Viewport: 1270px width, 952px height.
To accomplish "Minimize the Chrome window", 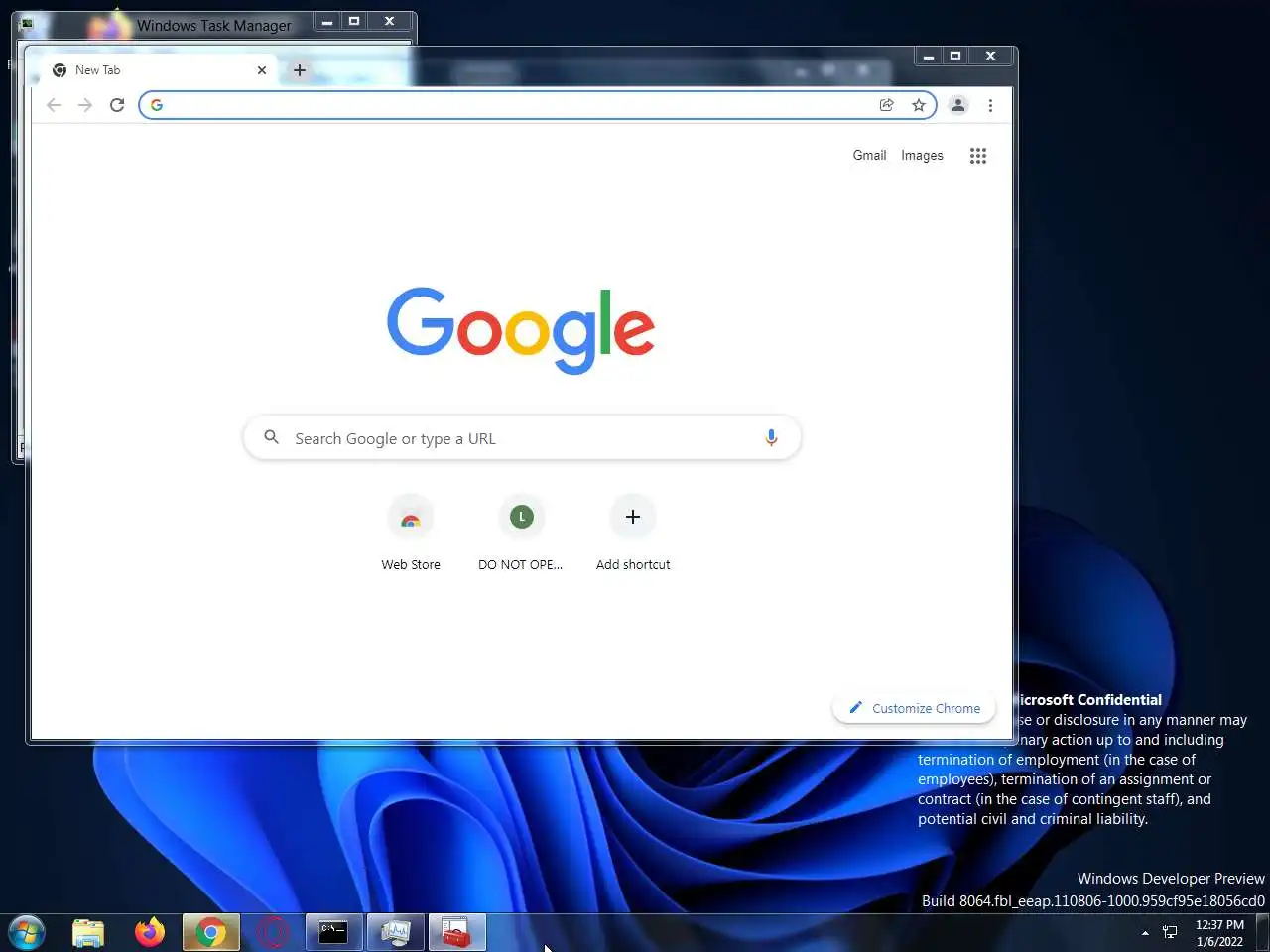I will (929, 57).
